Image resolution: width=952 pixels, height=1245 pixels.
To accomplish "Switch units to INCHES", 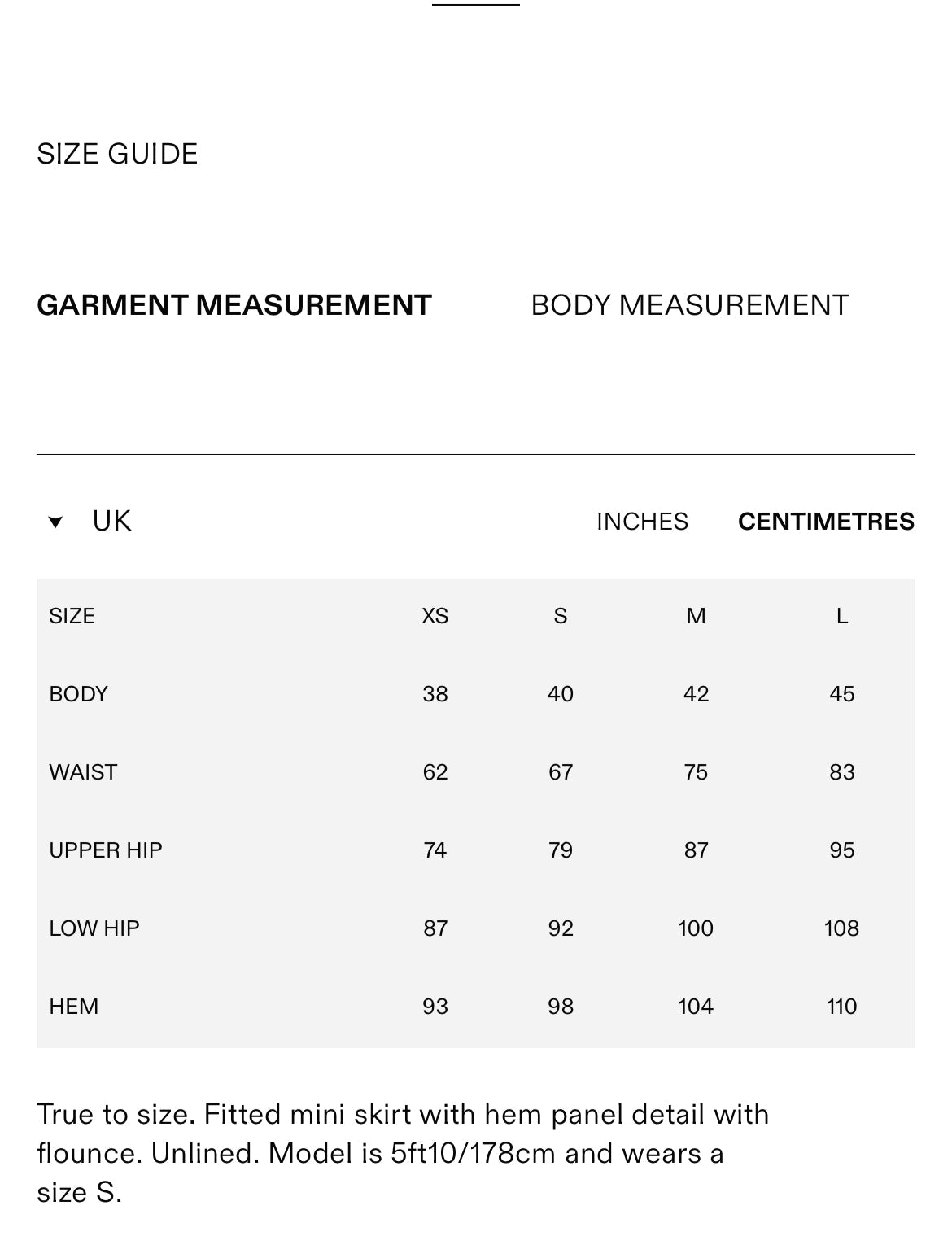I will click(642, 522).
